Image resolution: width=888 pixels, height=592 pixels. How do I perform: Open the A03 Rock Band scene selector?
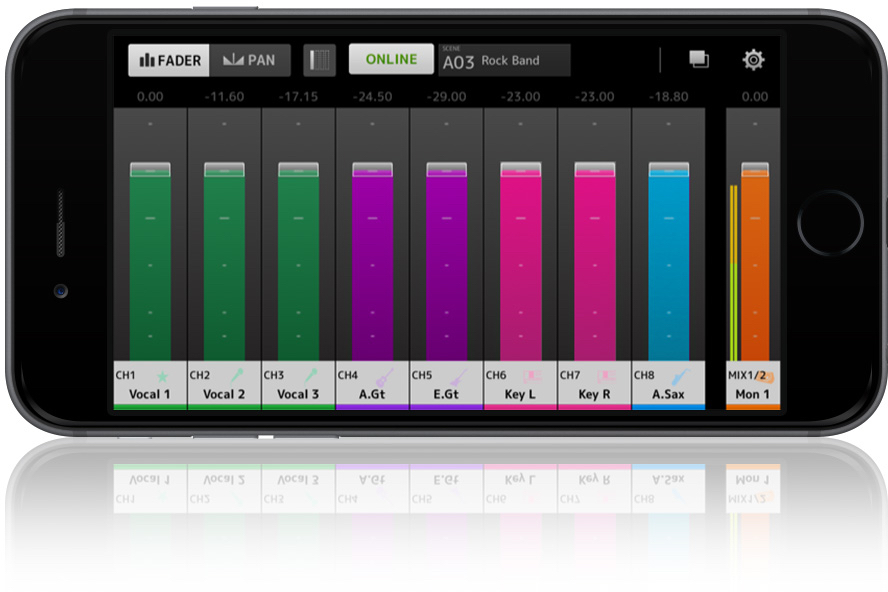pyautogui.click(x=504, y=60)
